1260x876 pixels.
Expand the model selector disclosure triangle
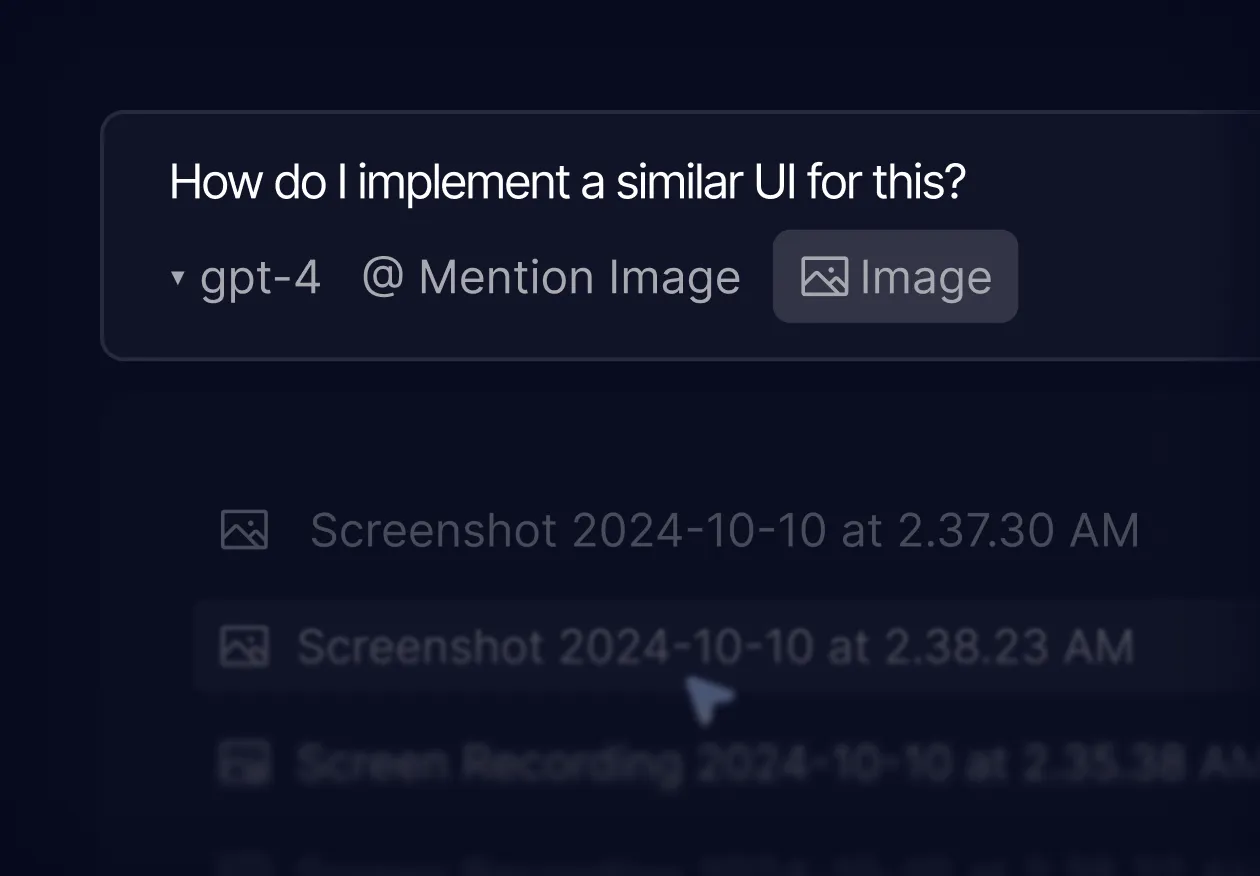click(x=176, y=278)
